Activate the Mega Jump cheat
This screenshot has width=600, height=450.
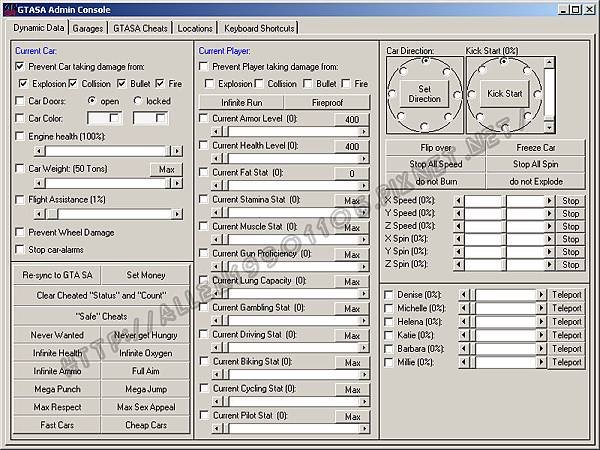coord(146,389)
